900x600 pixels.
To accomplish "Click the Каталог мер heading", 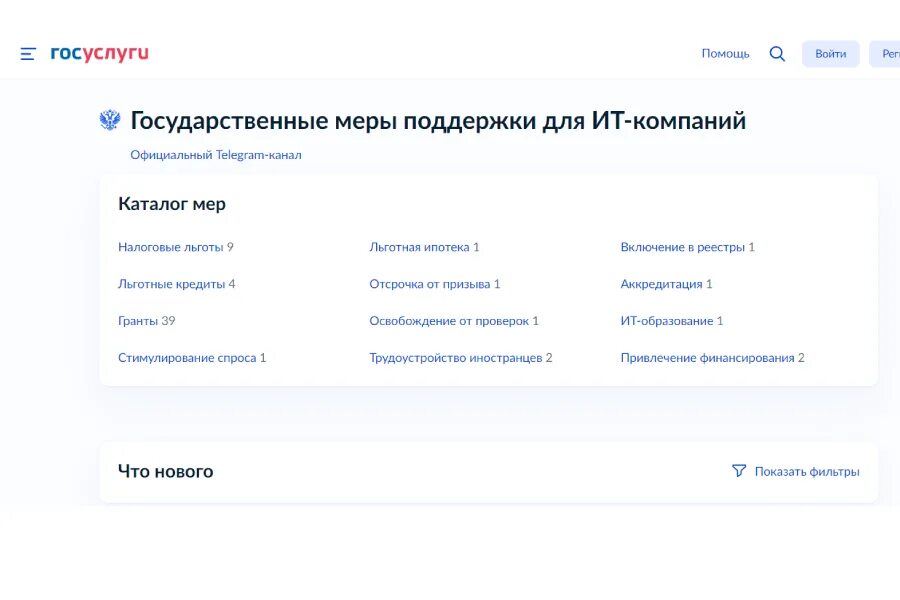I will (x=172, y=204).
